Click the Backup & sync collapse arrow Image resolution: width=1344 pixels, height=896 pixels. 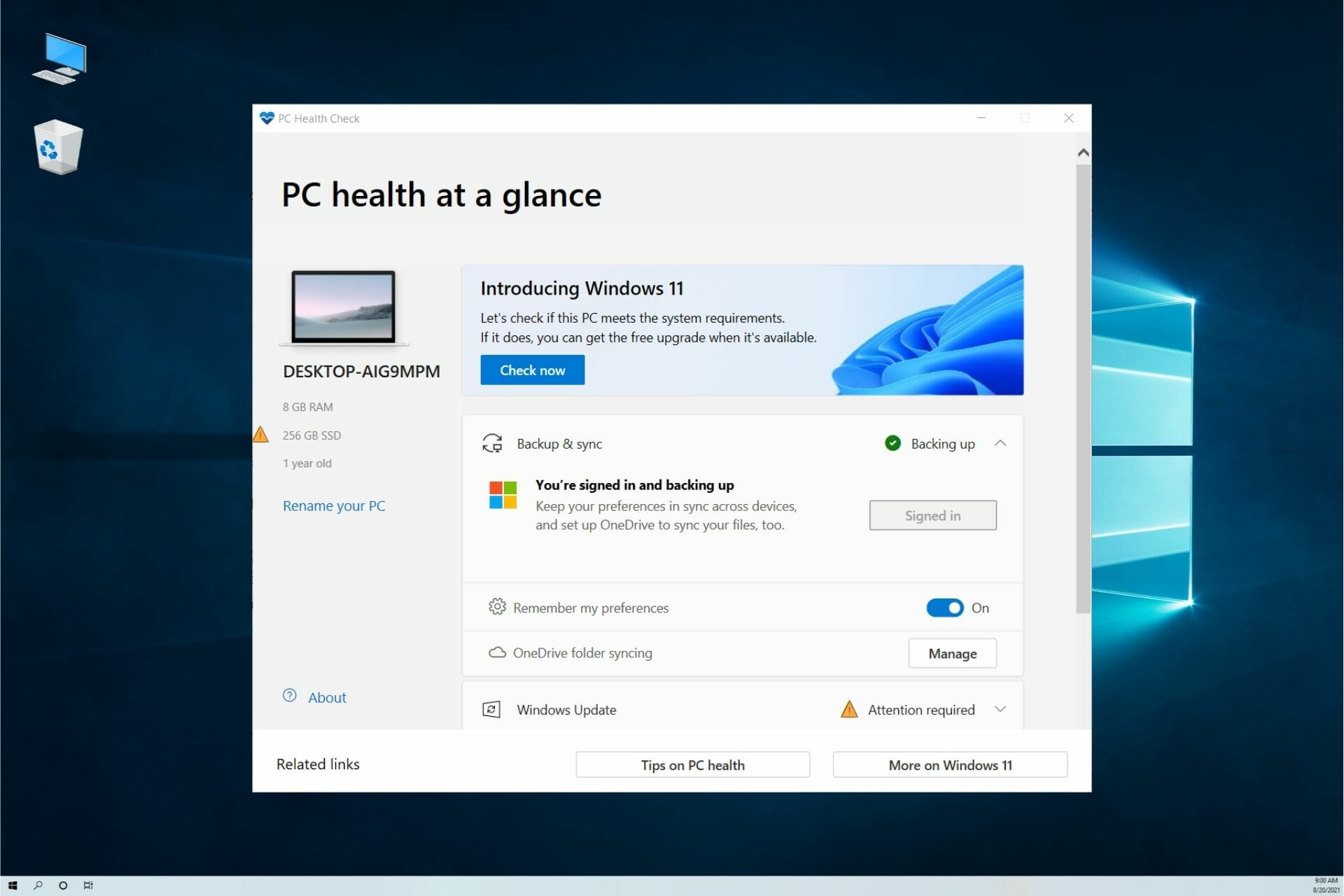(x=1001, y=443)
